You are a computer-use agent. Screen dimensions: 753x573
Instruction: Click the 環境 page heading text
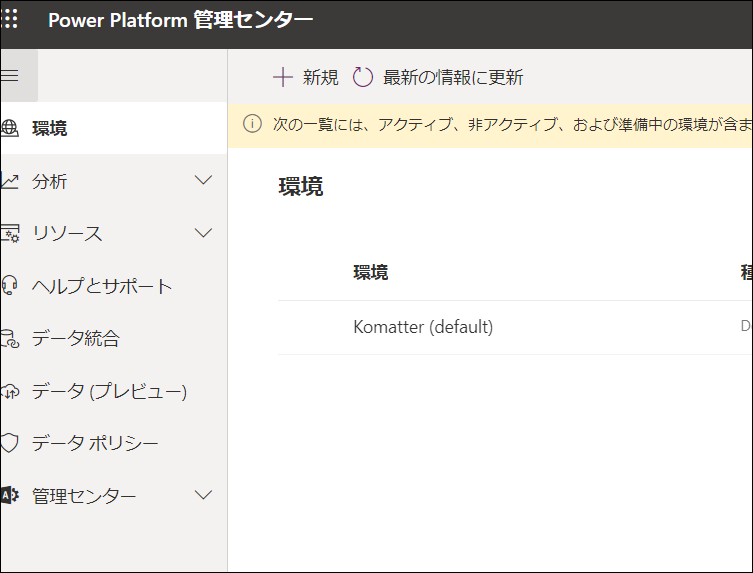click(301, 186)
